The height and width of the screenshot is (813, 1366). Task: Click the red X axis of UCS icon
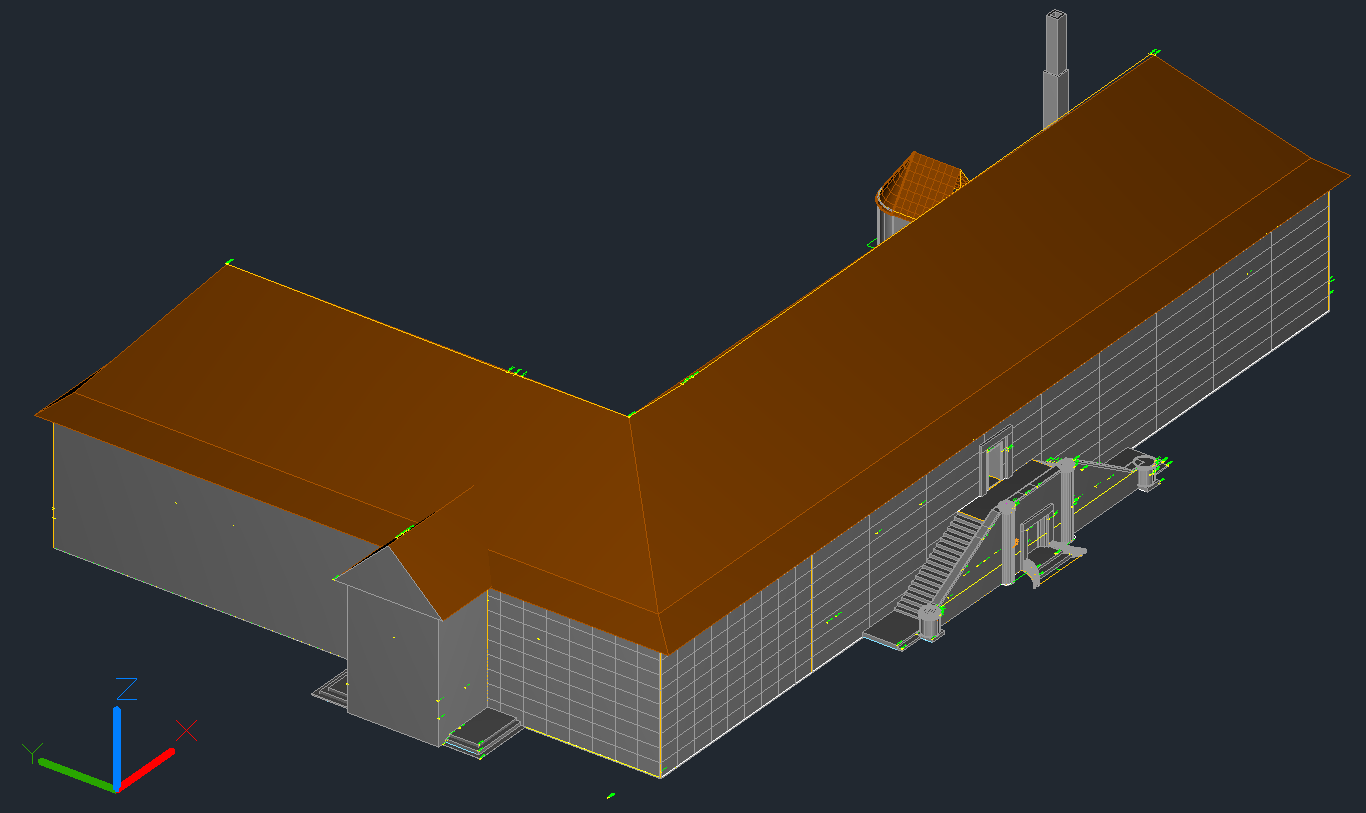(x=150, y=765)
